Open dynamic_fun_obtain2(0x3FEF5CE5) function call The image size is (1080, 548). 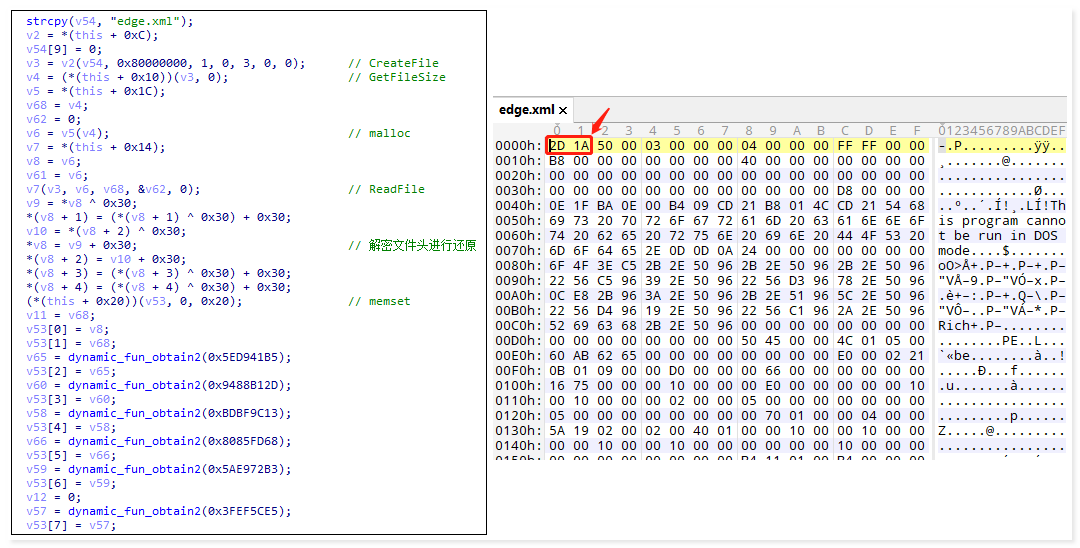tap(178, 511)
